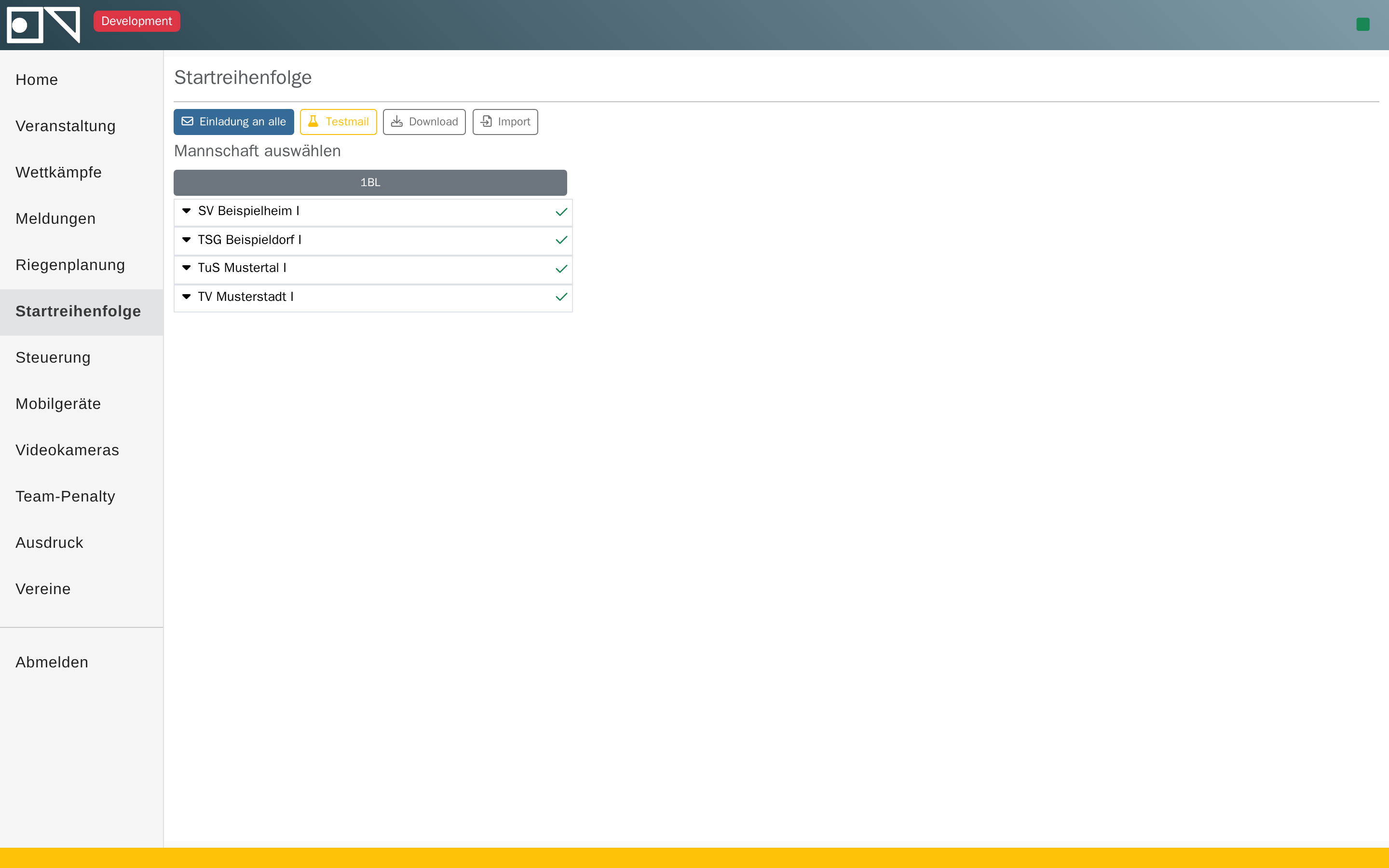The height and width of the screenshot is (868, 1389).
Task: Open the Home menu item
Action: [82, 80]
